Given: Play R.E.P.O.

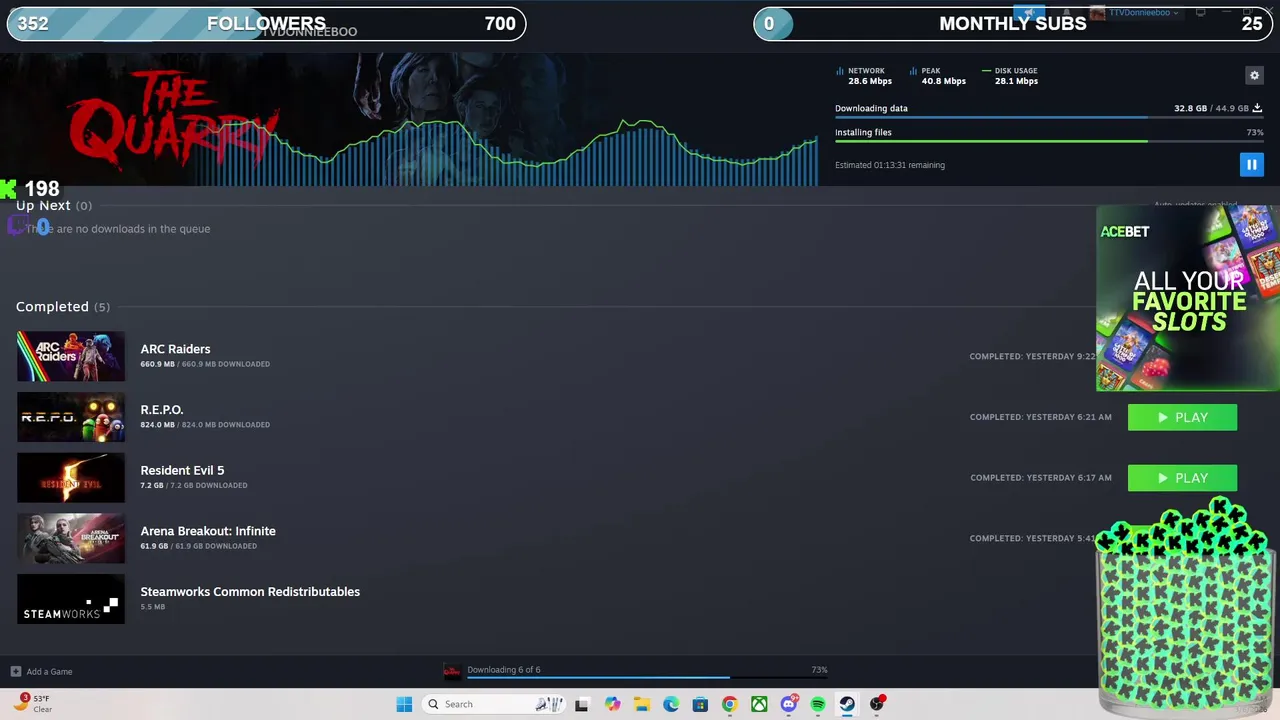Looking at the screenshot, I should [x=1182, y=417].
